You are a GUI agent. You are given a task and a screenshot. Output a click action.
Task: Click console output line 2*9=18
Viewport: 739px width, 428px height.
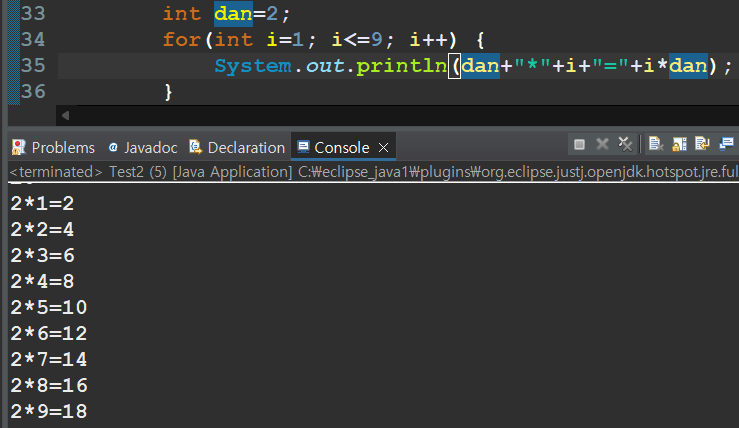point(49,412)
